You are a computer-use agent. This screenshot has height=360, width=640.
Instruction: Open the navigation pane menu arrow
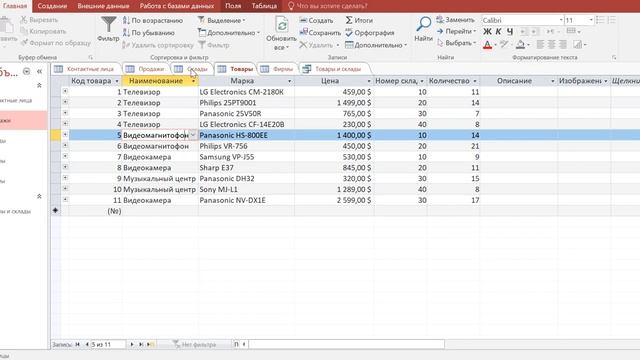tap(27, 71)
